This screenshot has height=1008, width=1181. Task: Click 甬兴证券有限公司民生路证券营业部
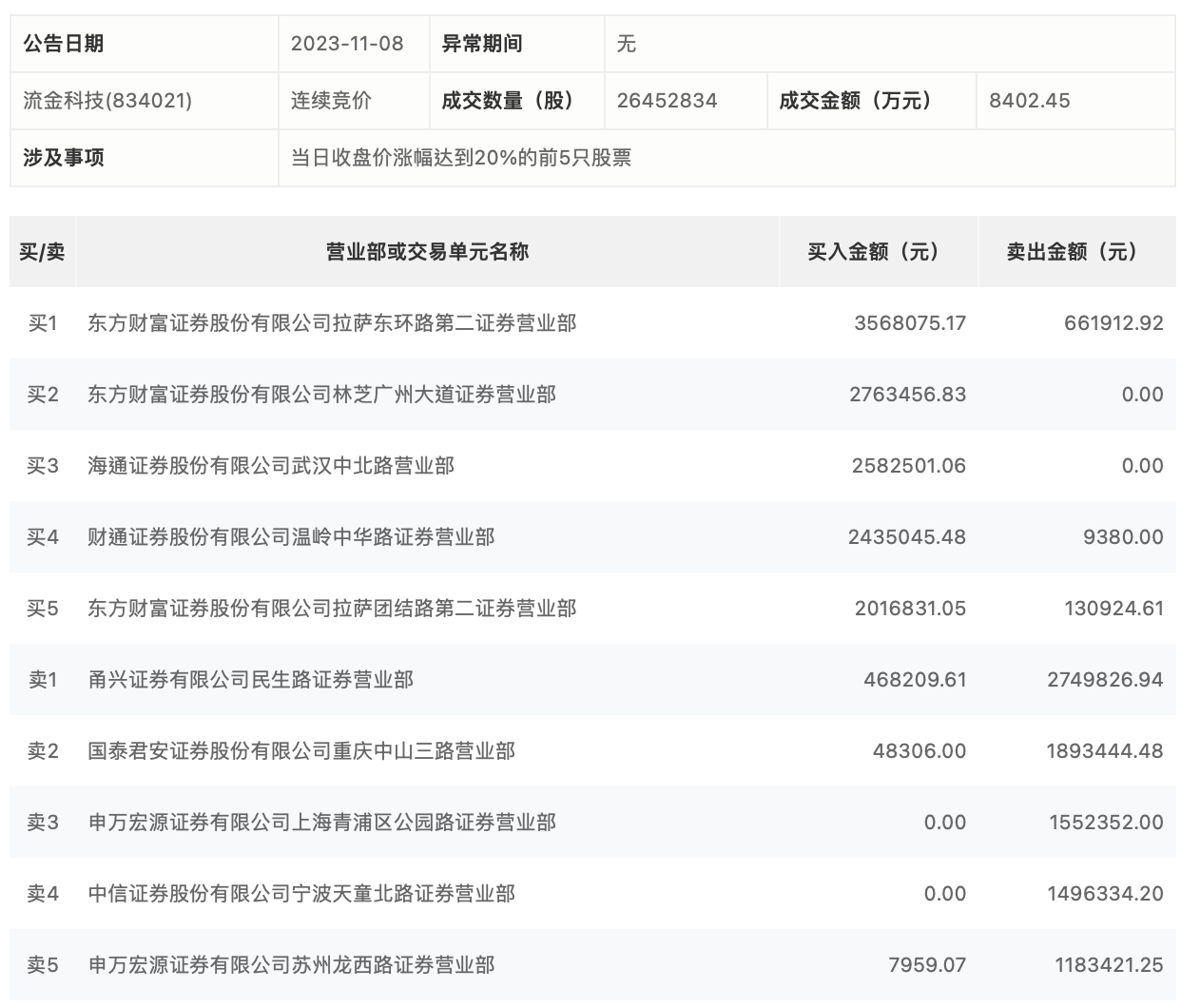pyautogui.click(x=251, y=680)
